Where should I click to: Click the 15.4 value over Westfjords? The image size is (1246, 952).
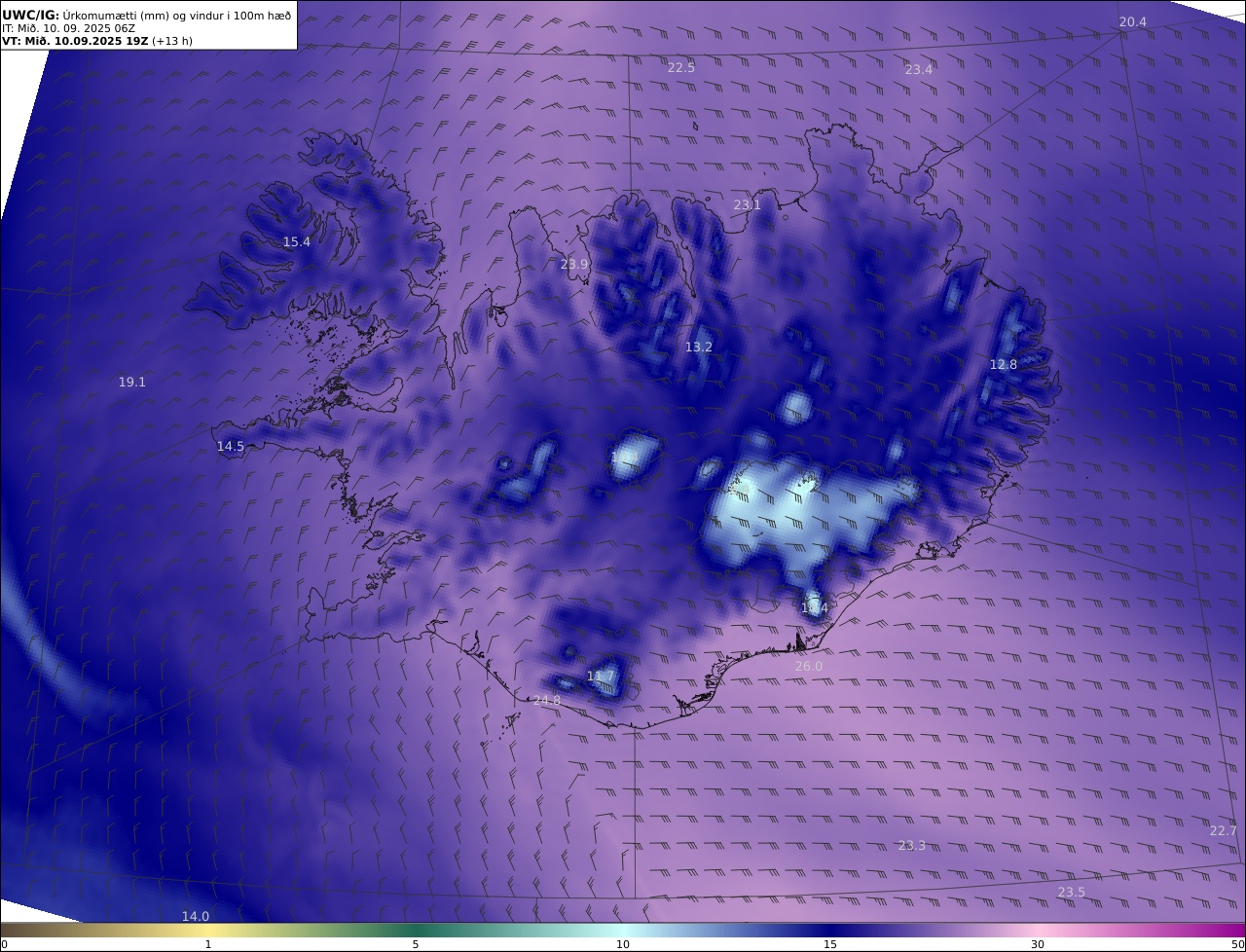click(297, 242)
